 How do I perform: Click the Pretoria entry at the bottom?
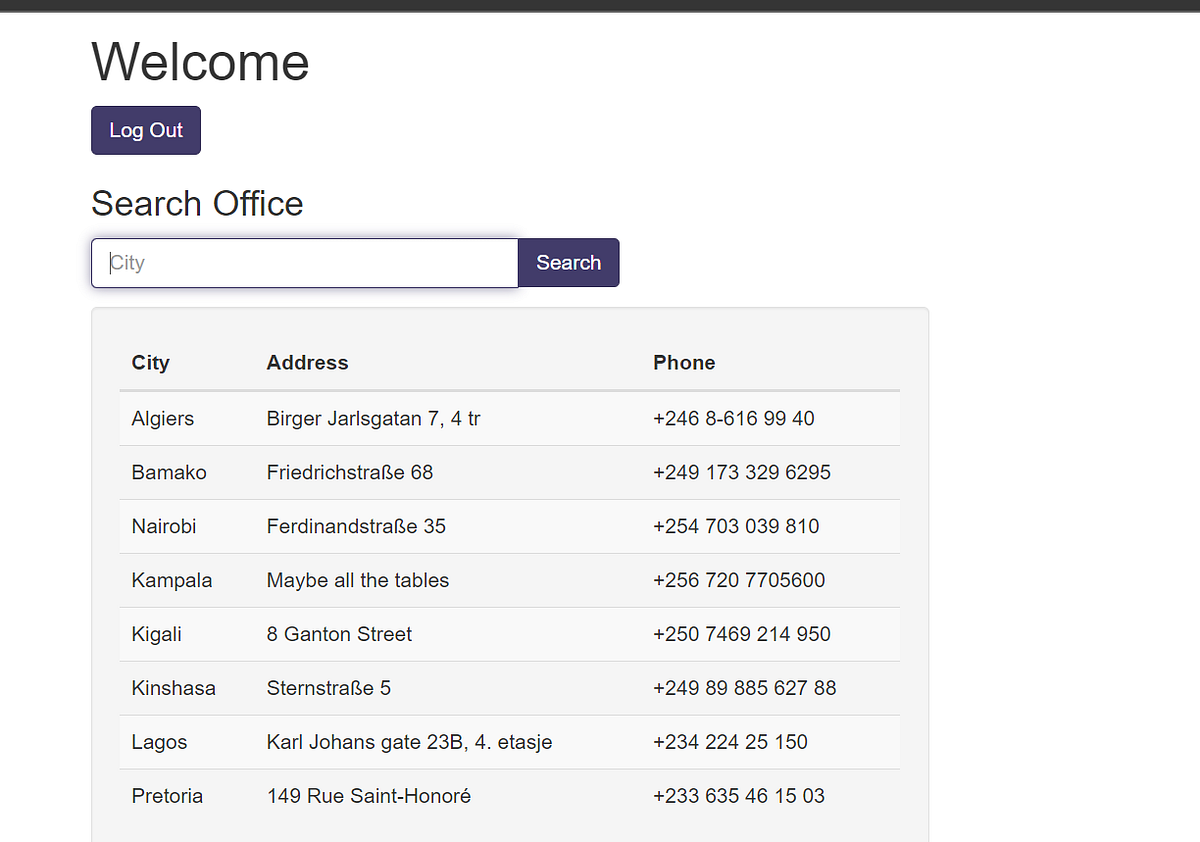tap(167, 796)
